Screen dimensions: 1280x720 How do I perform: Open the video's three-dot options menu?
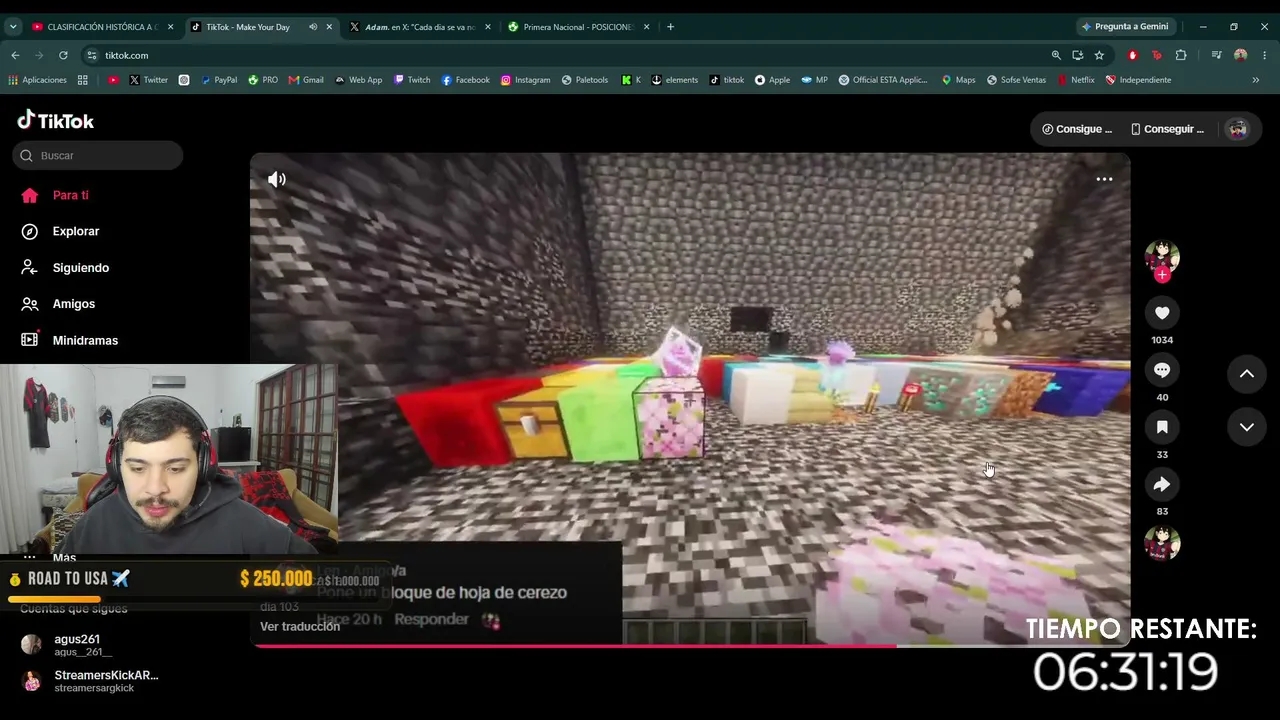(x=1104, y=179)
